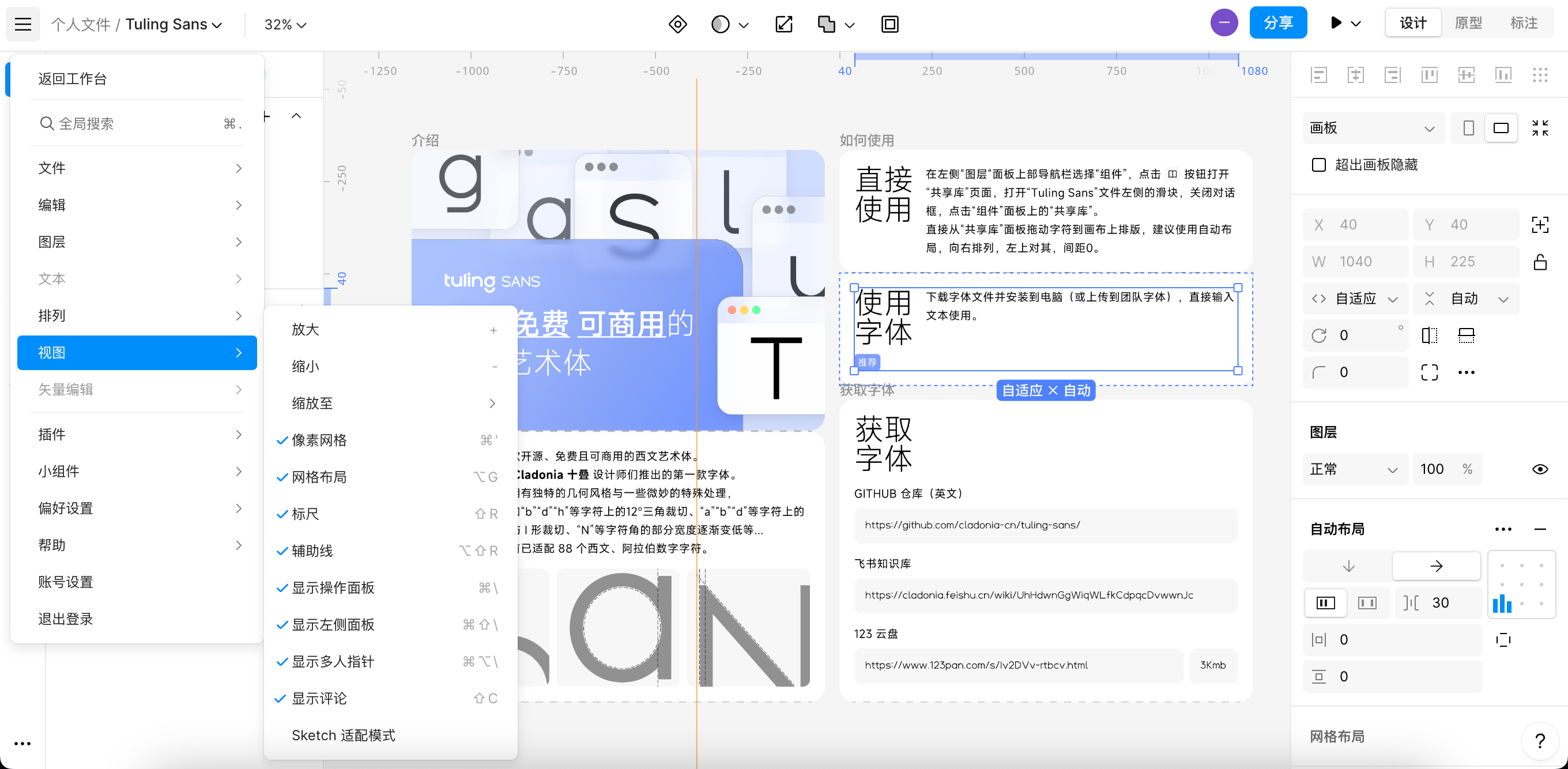This screenshot has height=769, width=1568.
Task: Click the Sketch 适配模式 entry
Action: point(391,736)
